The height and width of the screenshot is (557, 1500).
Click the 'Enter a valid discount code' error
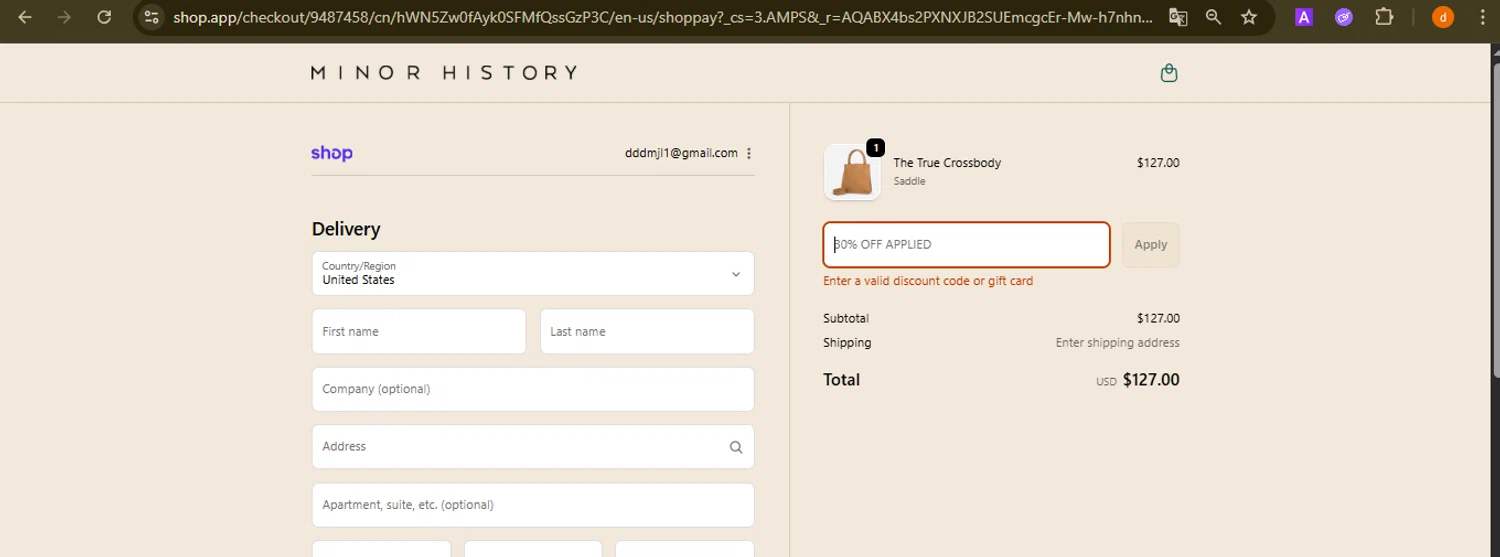[928, 281]
